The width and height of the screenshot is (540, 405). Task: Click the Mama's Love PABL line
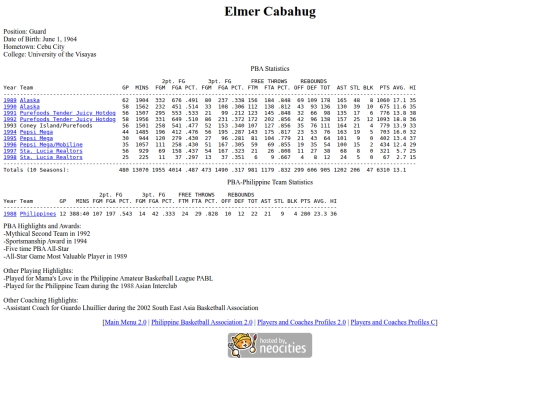108,278
